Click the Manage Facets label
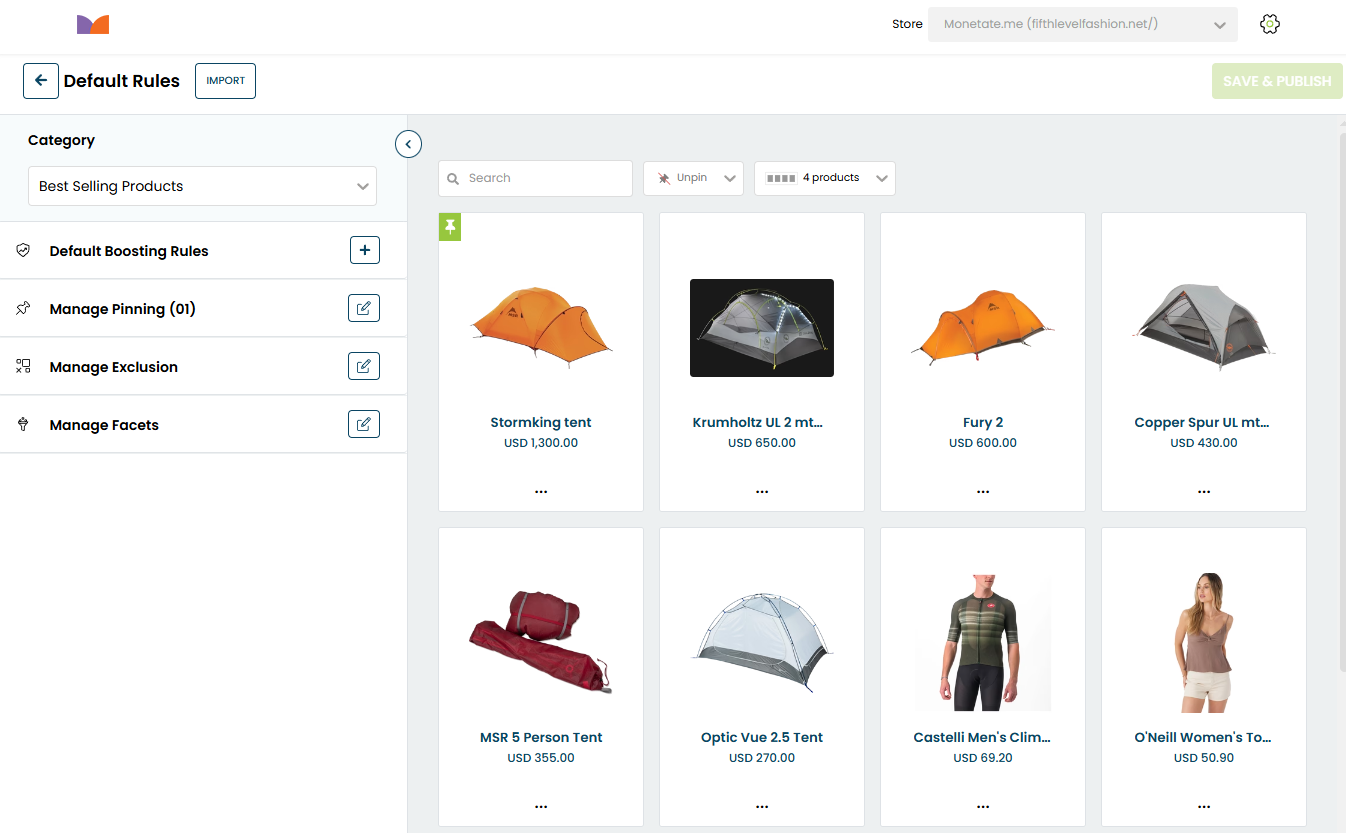The height and width of the screenshot is (833, 1346). (x=104, y=425)
